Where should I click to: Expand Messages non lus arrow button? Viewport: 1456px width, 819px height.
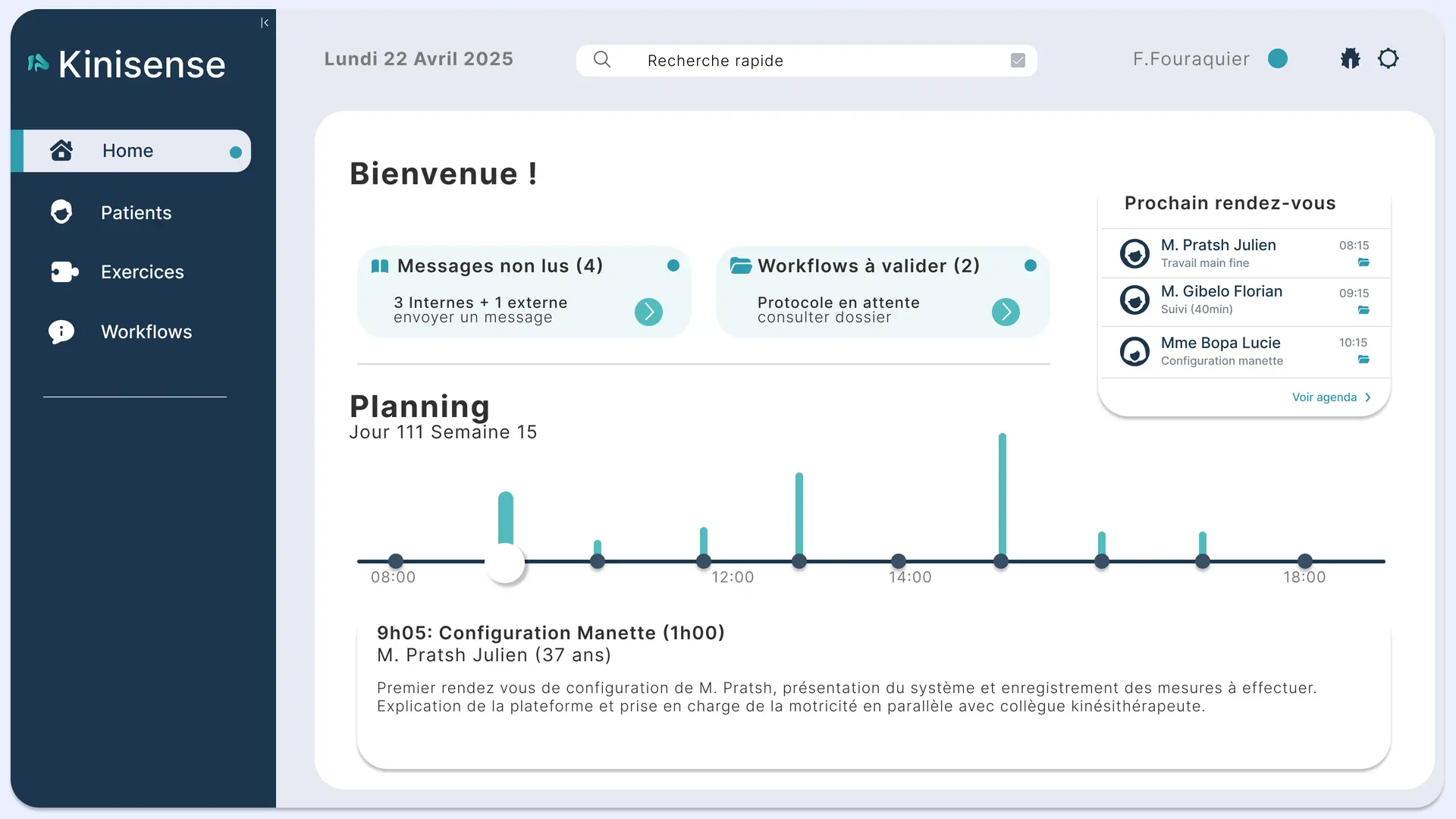click(648, 312)
